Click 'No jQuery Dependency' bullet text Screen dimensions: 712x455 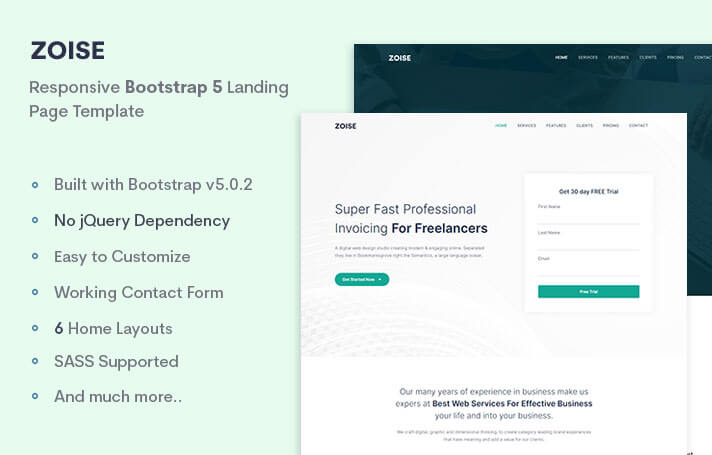click(x=142, y=221)
